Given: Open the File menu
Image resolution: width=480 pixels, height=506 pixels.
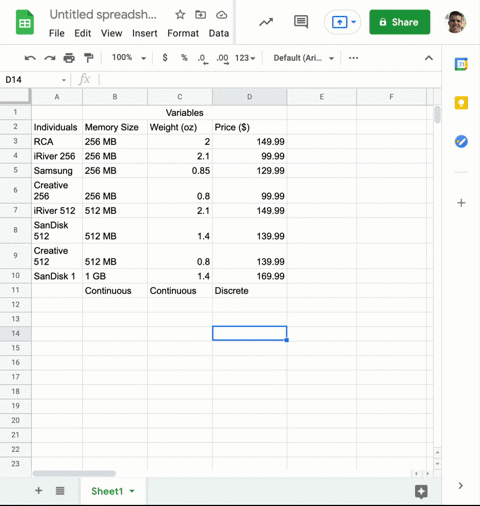Looking at the screenshot, I should [57, 33].
